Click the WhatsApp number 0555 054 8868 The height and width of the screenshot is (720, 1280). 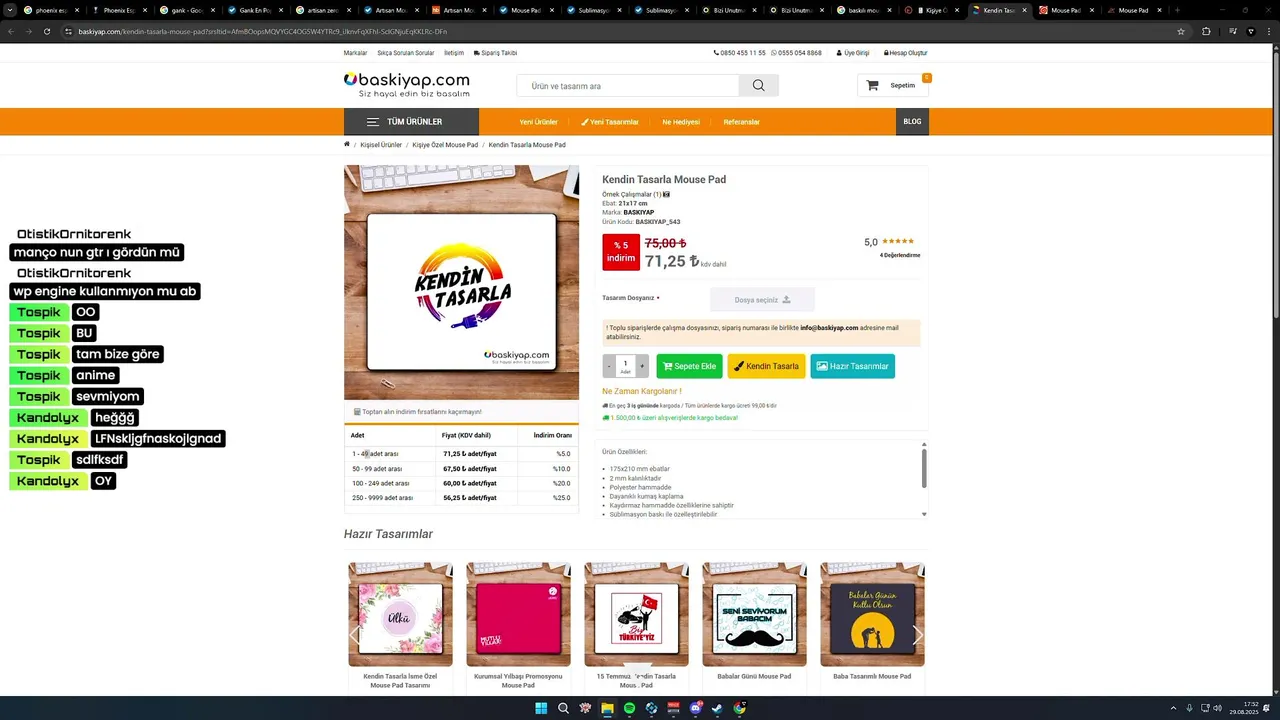(x=797, y=53)
